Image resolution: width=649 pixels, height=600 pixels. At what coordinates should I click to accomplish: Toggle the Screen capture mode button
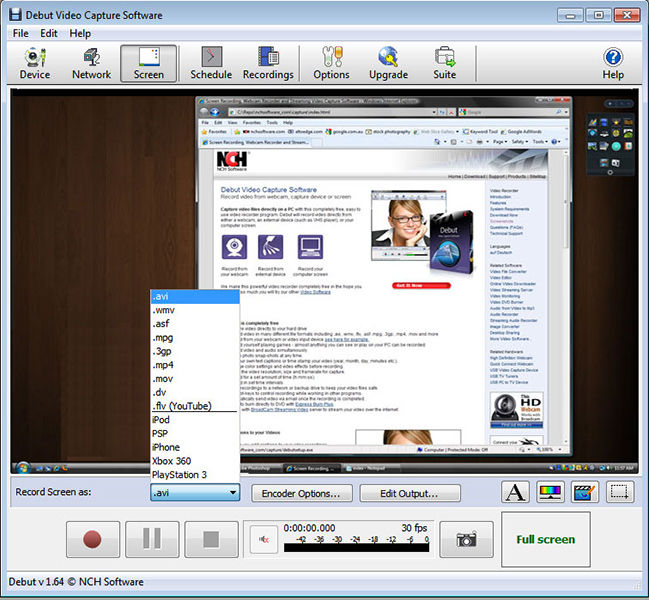(x=149, y=62)
